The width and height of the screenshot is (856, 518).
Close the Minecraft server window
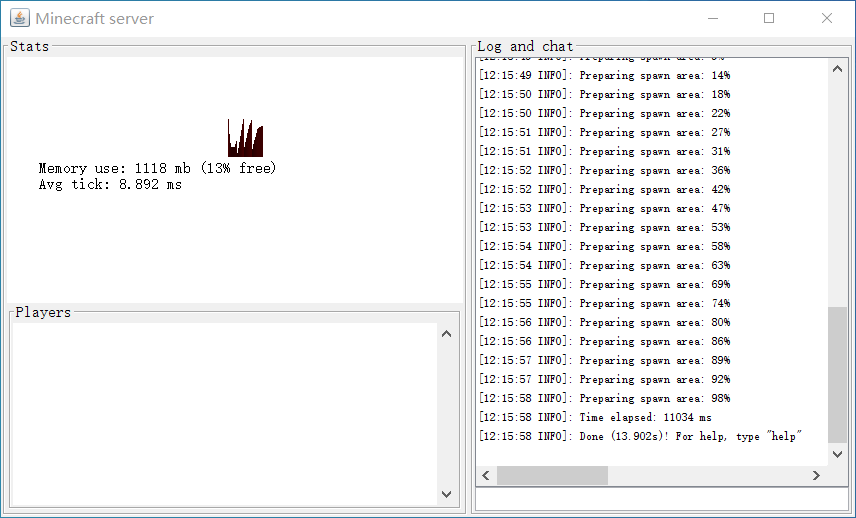(827, 18)
